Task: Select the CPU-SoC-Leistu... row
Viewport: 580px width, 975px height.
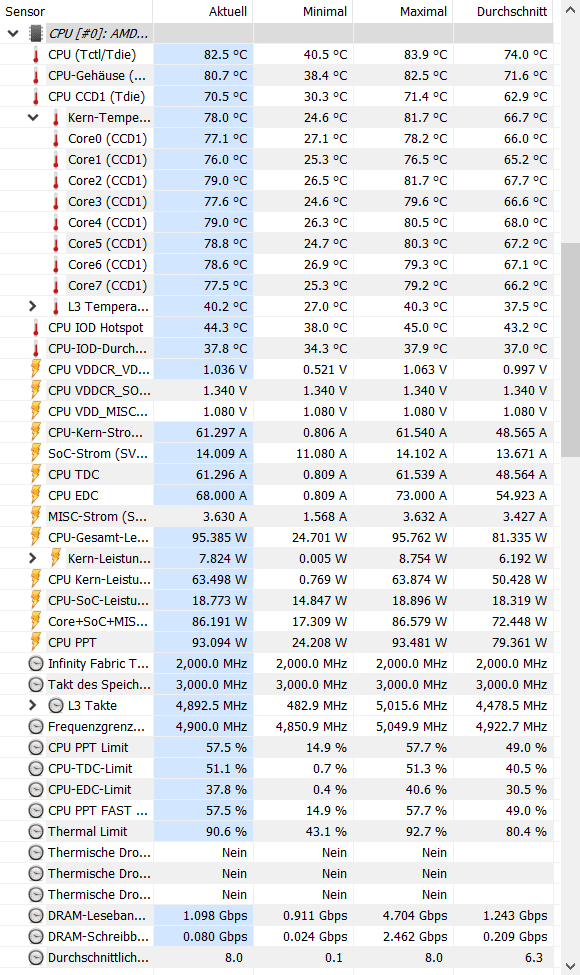Action: (x=276, y=601)
